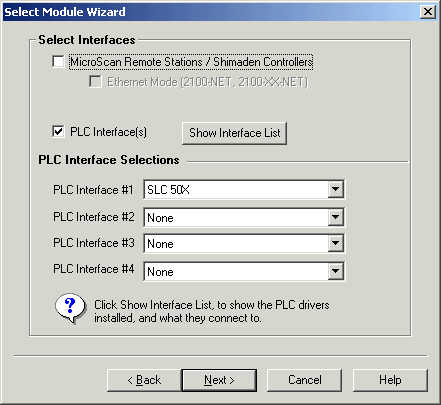
Task: Click the None value in PLC Interface #4
Action: coord(236,271)
